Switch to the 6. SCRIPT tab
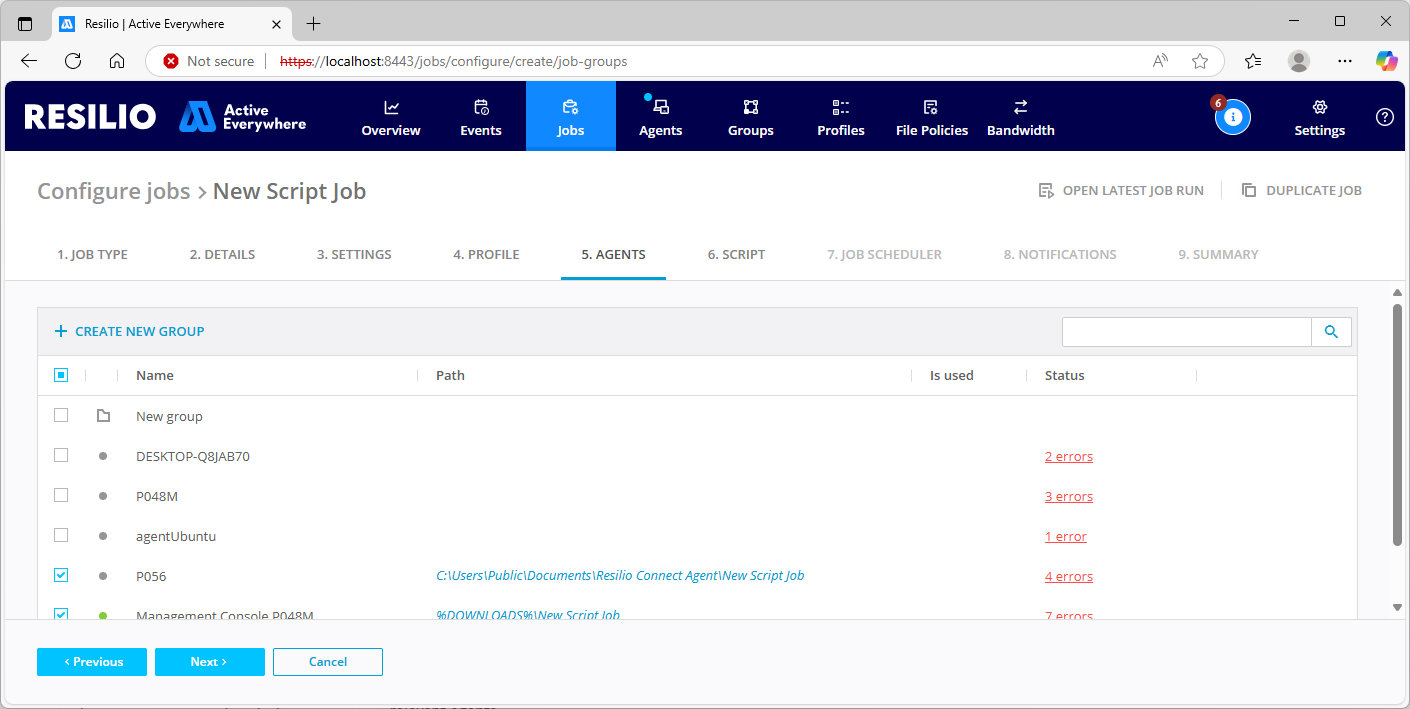Image resolution: width=1410 pixels, height=709 pixels. click(736, 254)
